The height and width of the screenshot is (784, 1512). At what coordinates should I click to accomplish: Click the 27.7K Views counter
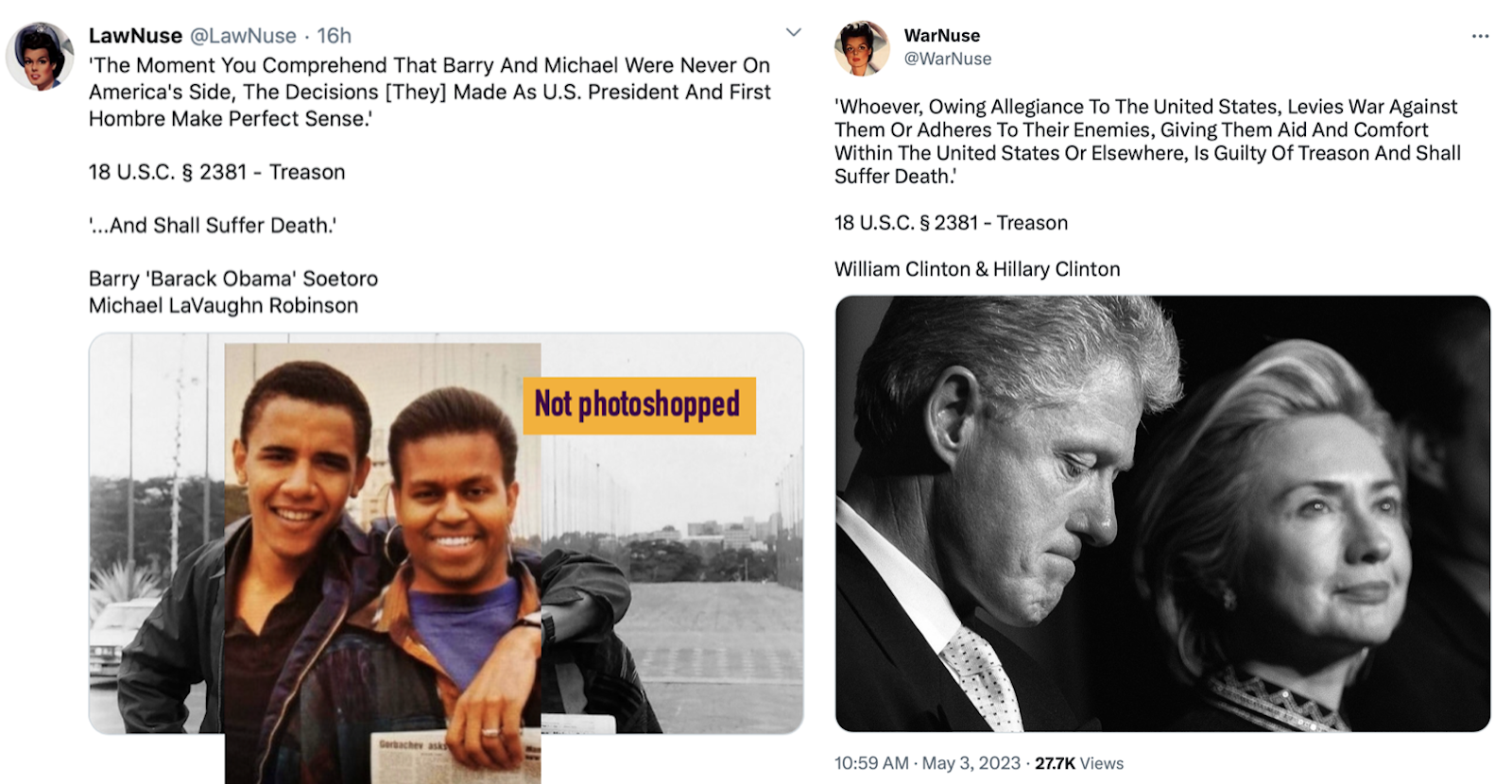[x=1079, y=763]
